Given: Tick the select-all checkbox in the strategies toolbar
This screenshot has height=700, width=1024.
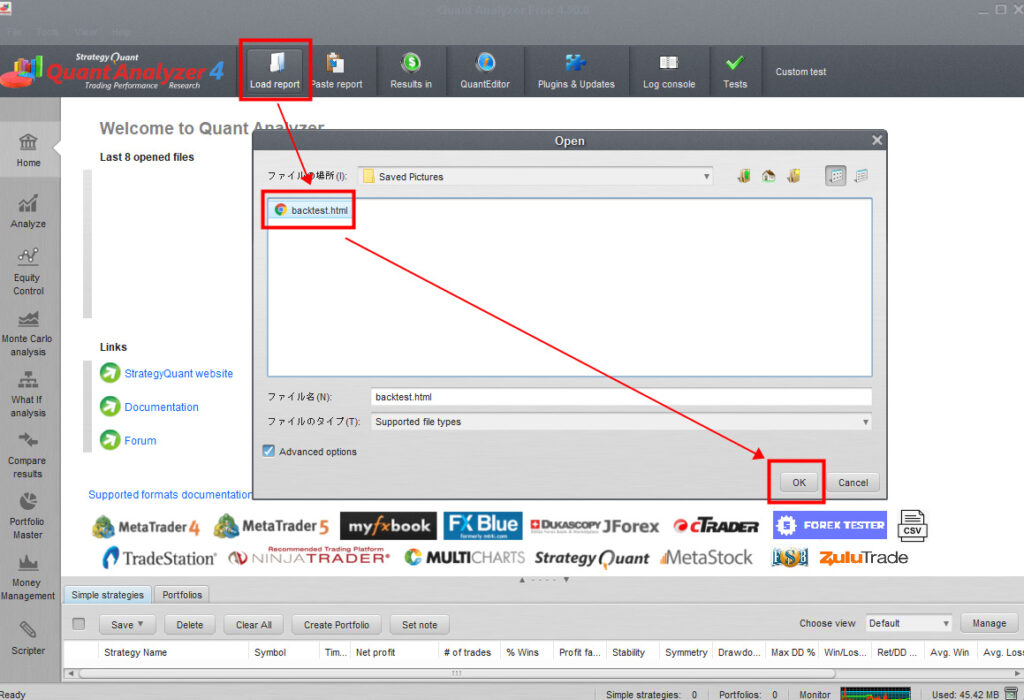Looking at the screenshot, I should (79, 624).
